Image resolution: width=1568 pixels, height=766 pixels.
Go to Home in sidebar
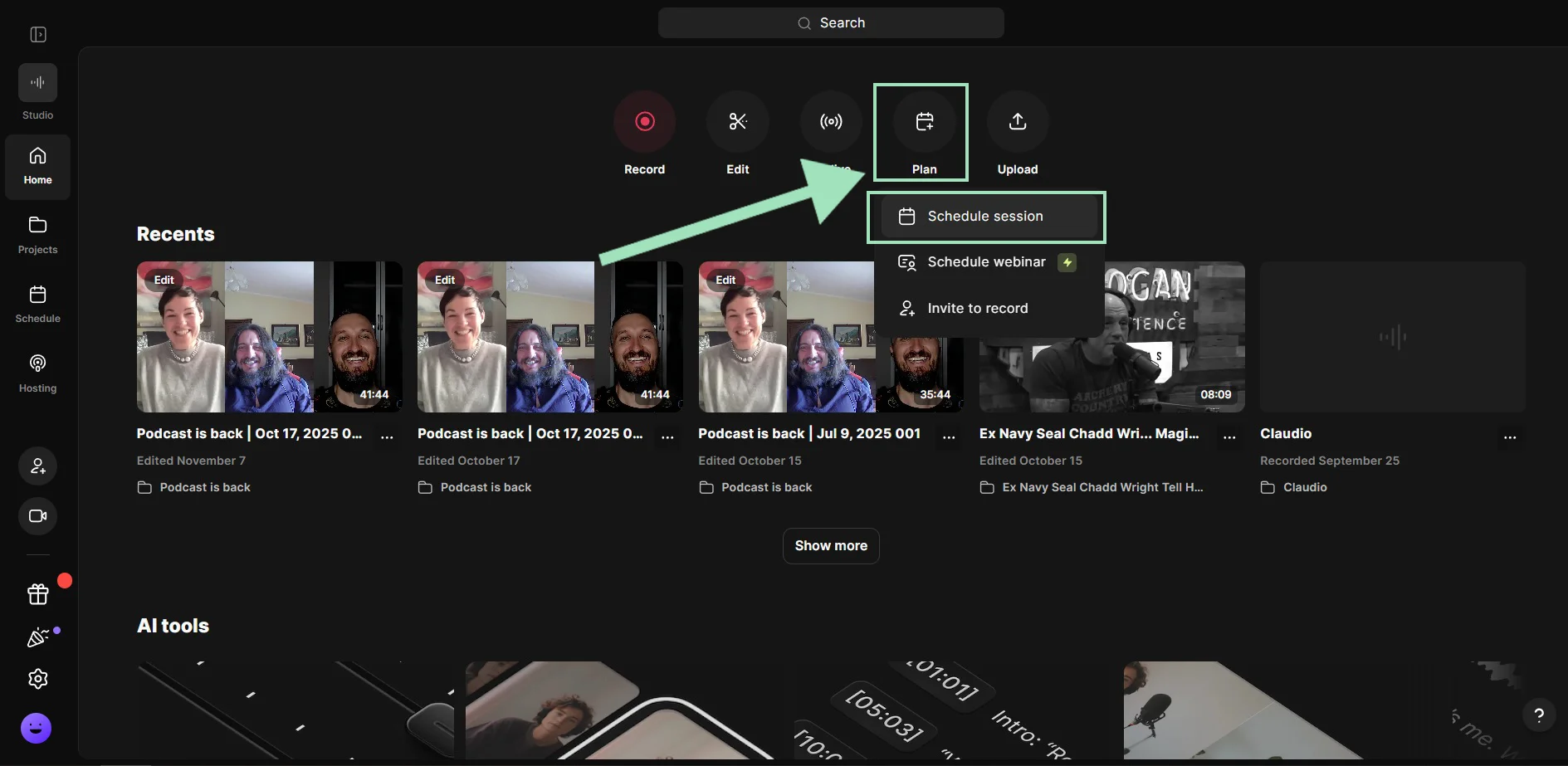(37, 167)
